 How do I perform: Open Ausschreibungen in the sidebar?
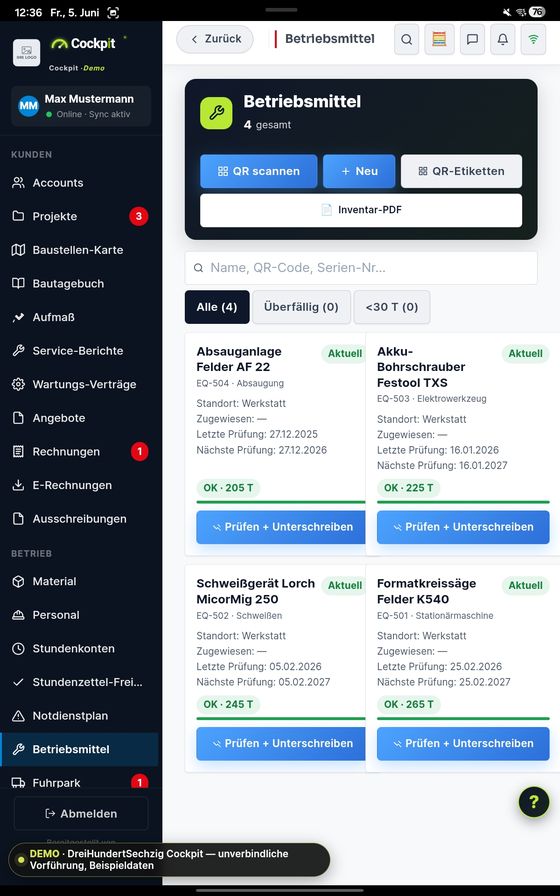(79, 519)
